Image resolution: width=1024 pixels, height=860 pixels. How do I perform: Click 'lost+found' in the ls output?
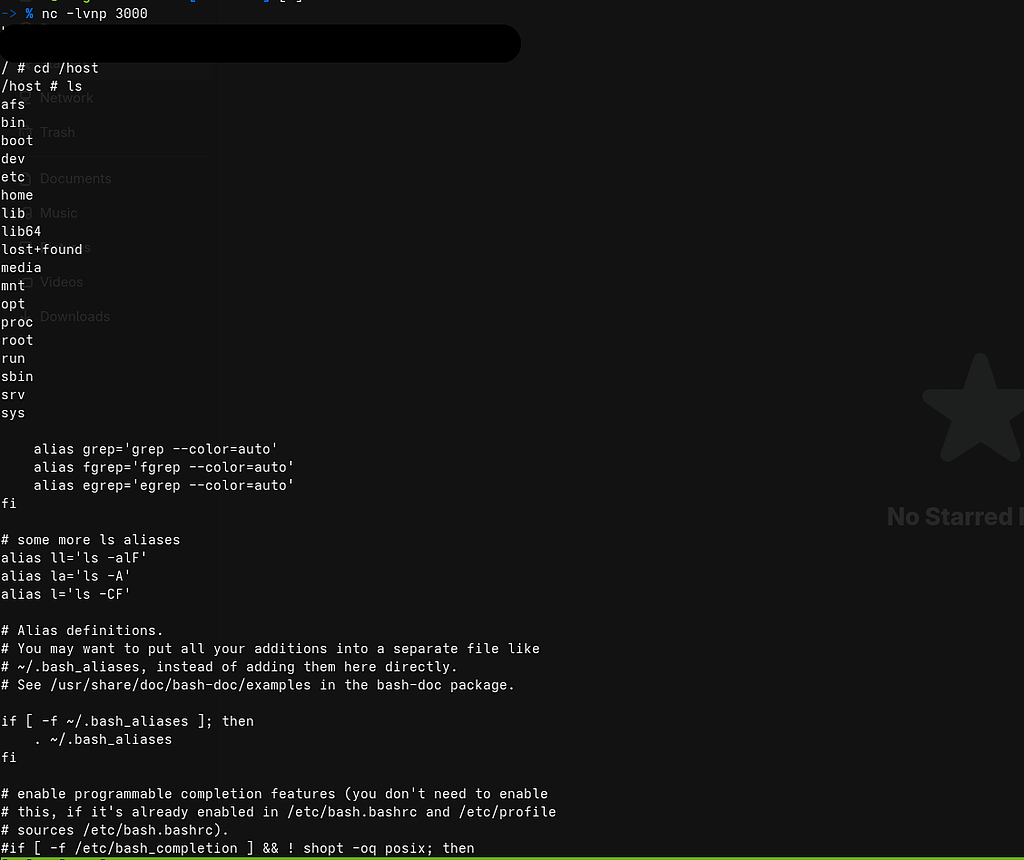[x=42, y=249]
